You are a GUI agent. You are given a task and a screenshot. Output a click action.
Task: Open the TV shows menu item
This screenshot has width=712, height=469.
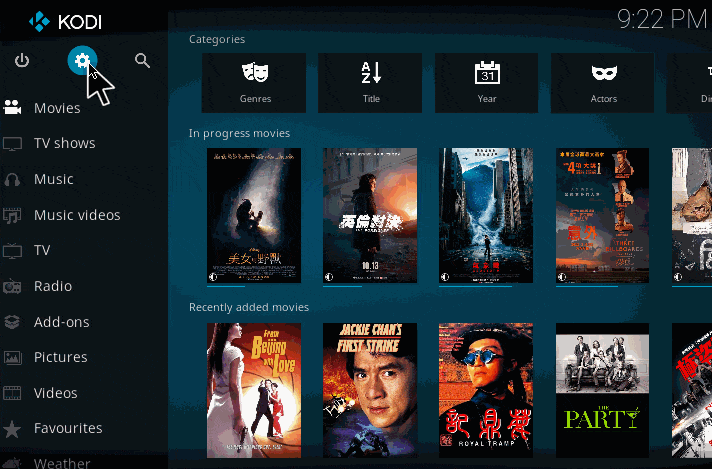[x=65, y=143]
